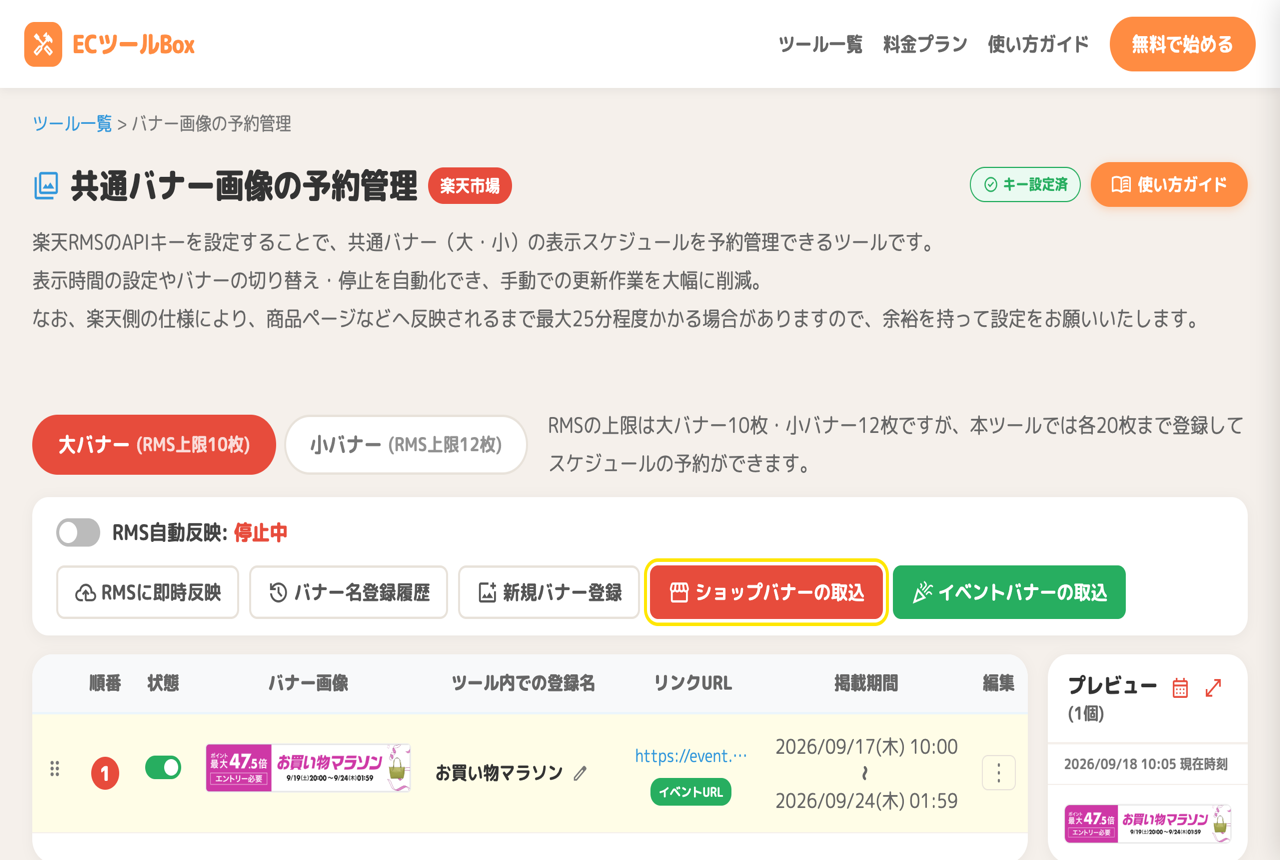Click the RMSに即時反映 button

coord(147,592)
